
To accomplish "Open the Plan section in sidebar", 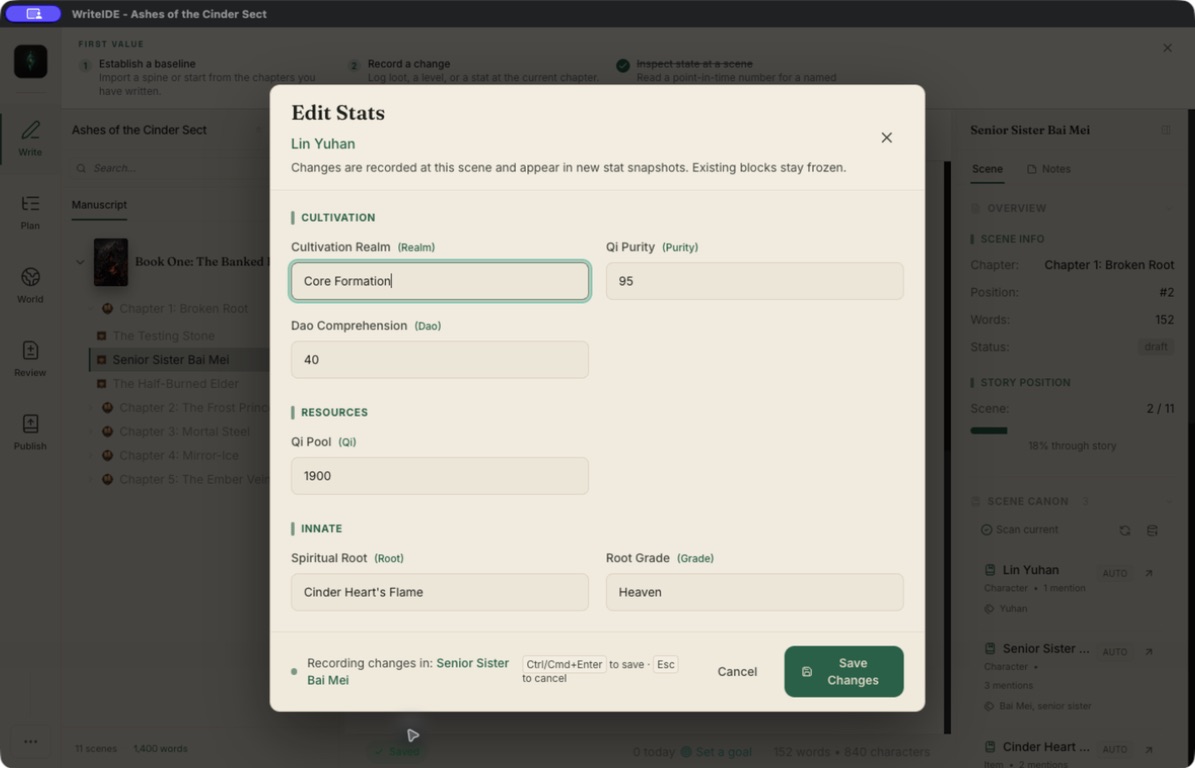I will coord(30,212).
